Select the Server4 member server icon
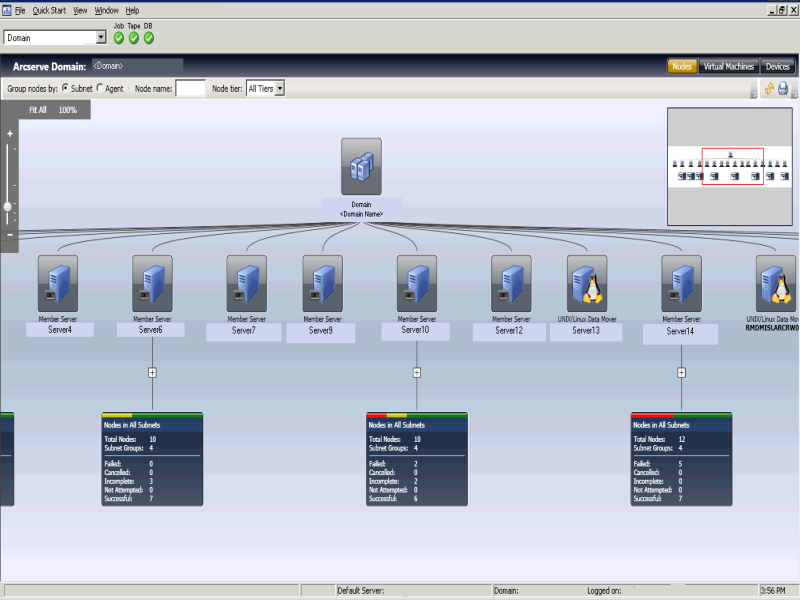The image size is (800, 600). coord(58,283)
